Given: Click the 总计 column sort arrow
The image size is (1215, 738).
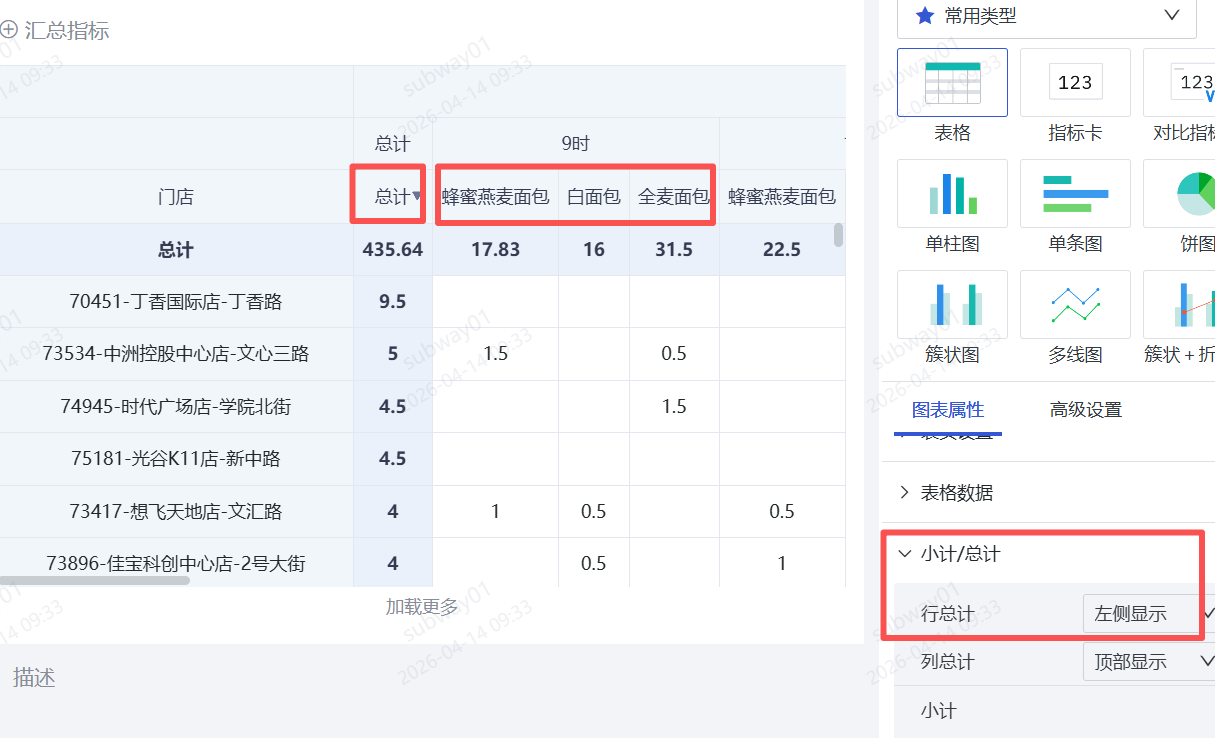Looking at the screenshot, I should coord(417,196).
